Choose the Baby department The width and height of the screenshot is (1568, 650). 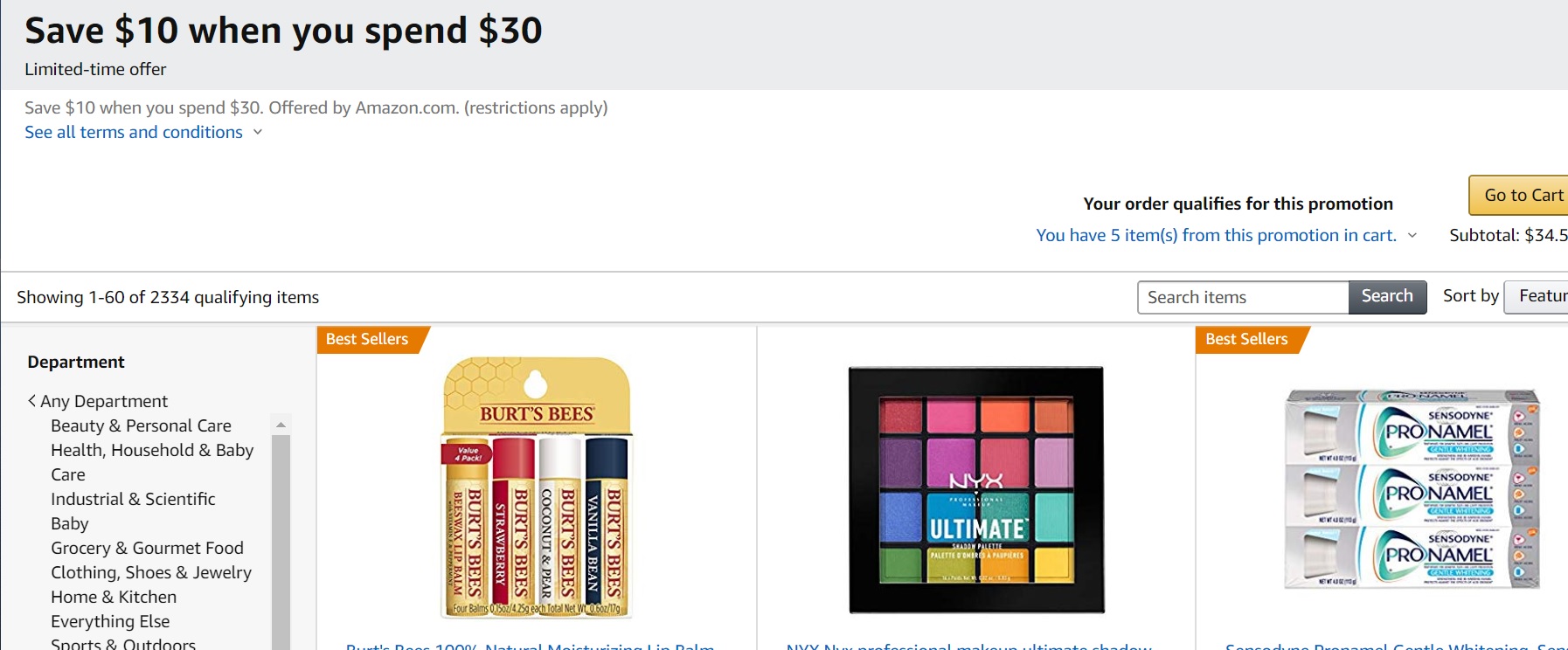[70, 523]
